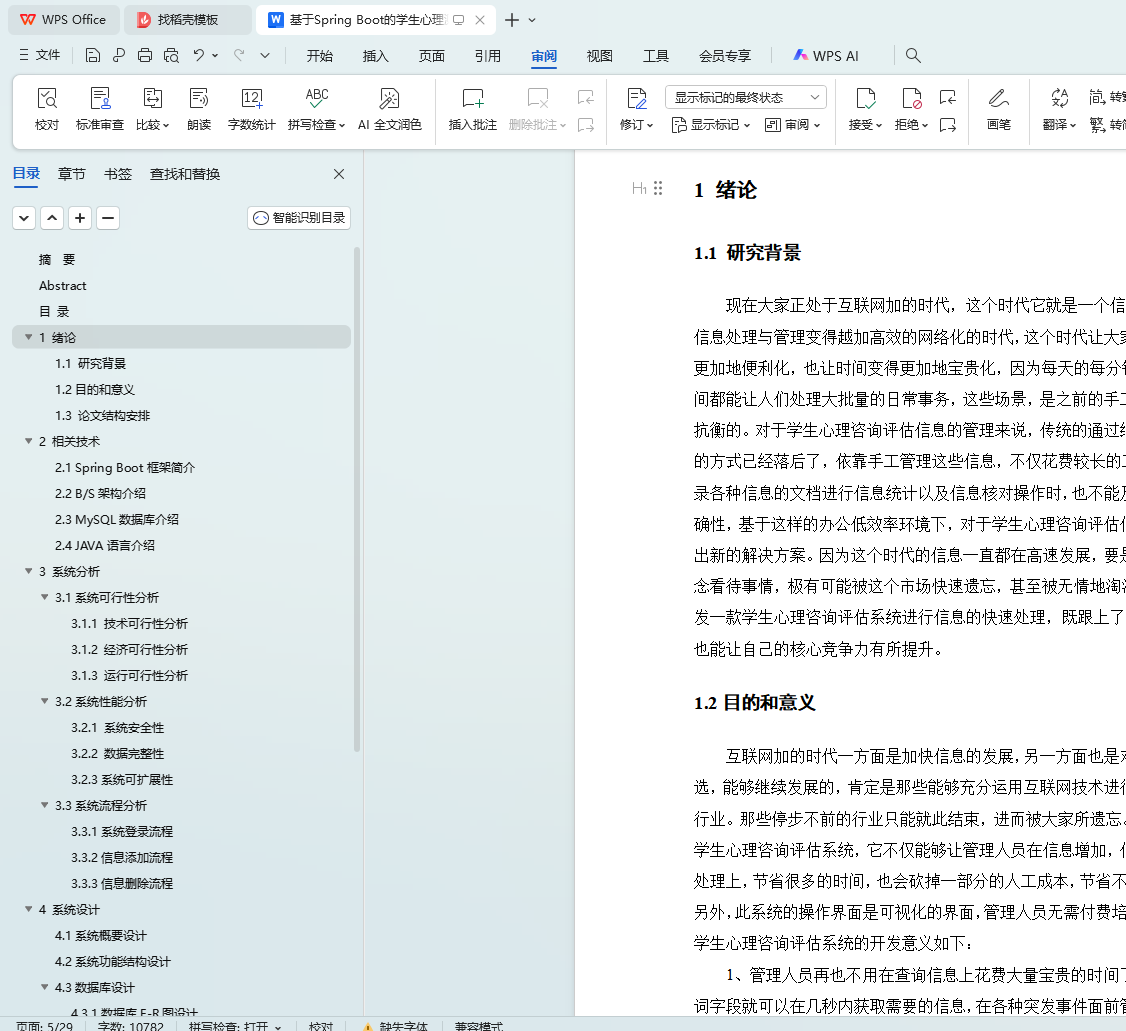Switch to 章节 tab in navigation pane

point(72,174)
